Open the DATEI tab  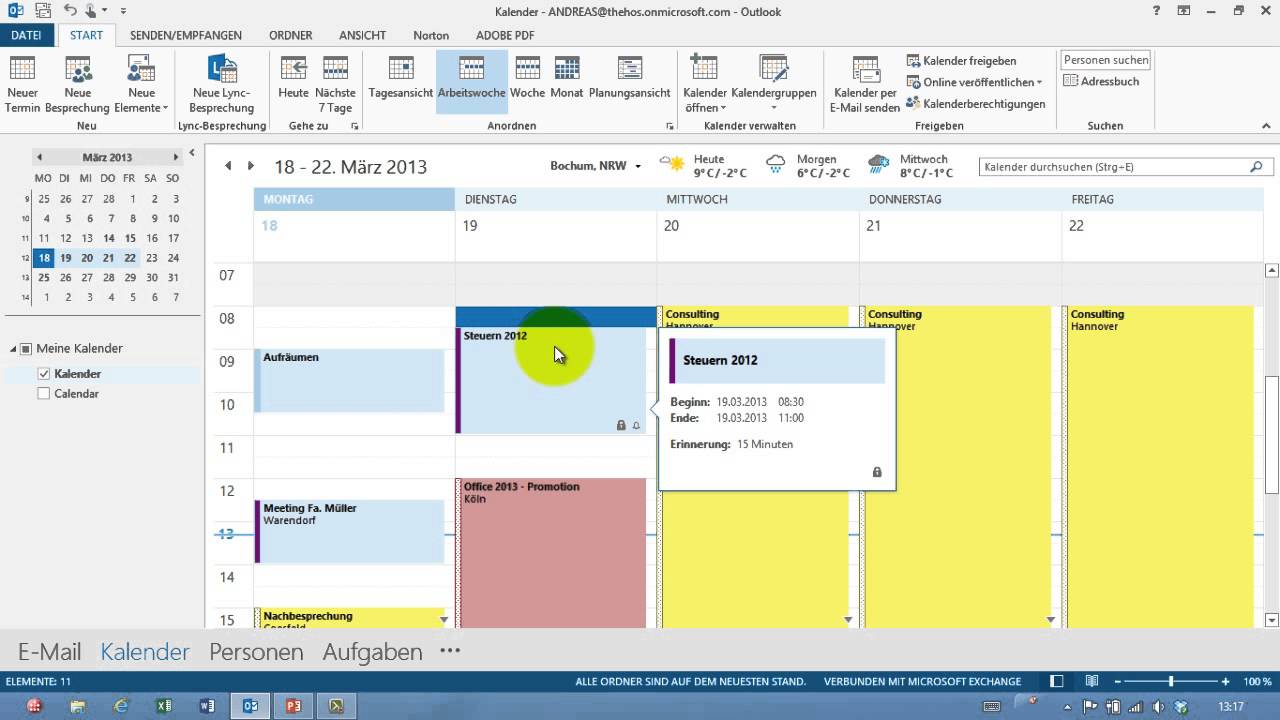click(27, 35)
